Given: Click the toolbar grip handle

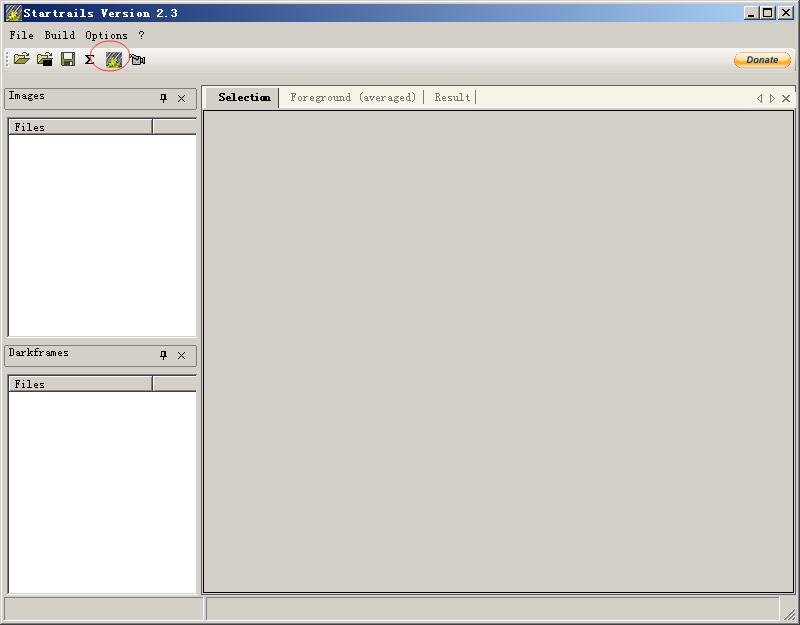Looking at the screenshot, I should [x=7, y=59].
